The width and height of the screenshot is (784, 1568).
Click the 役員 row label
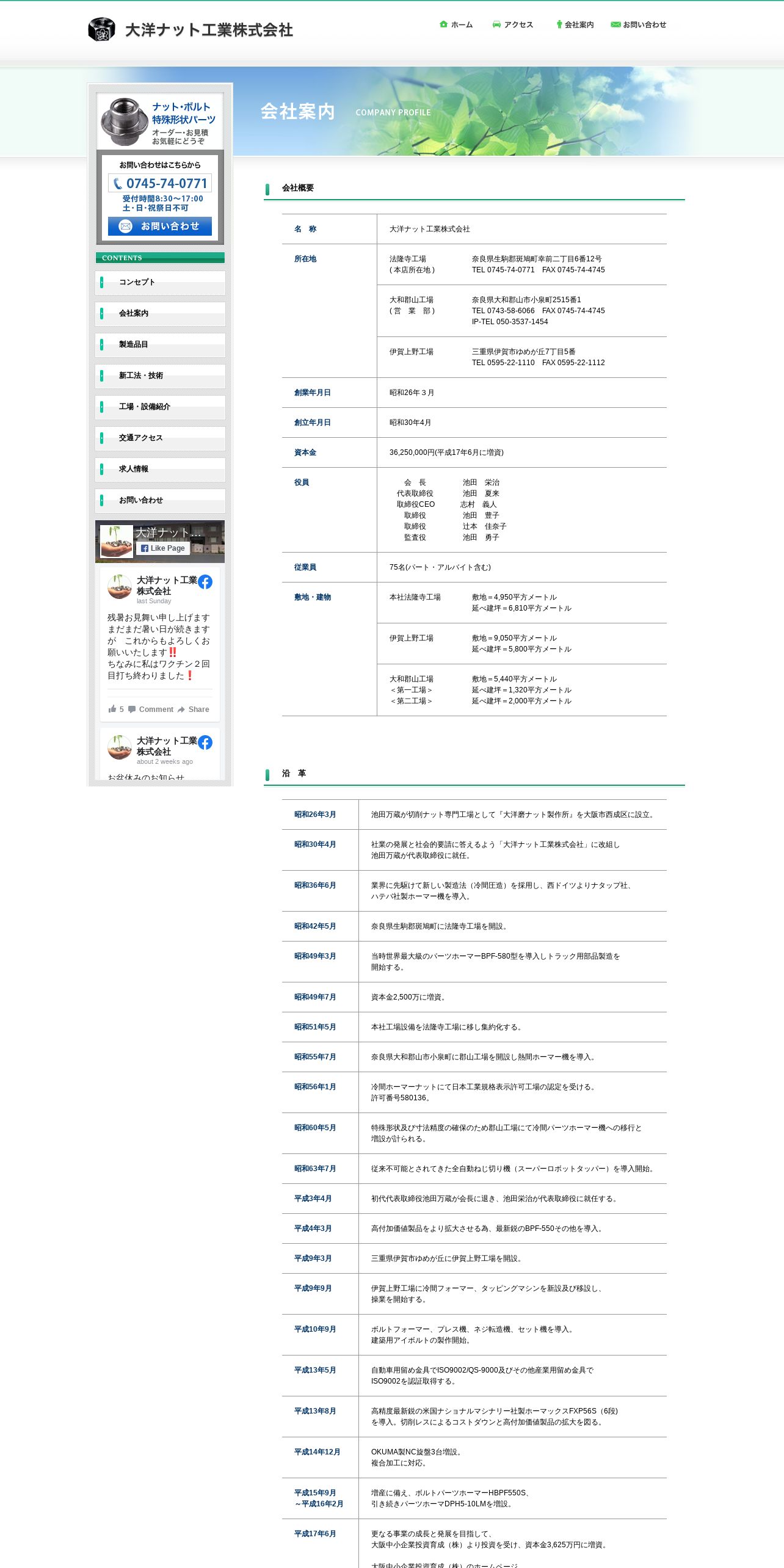tap(302, 482)
